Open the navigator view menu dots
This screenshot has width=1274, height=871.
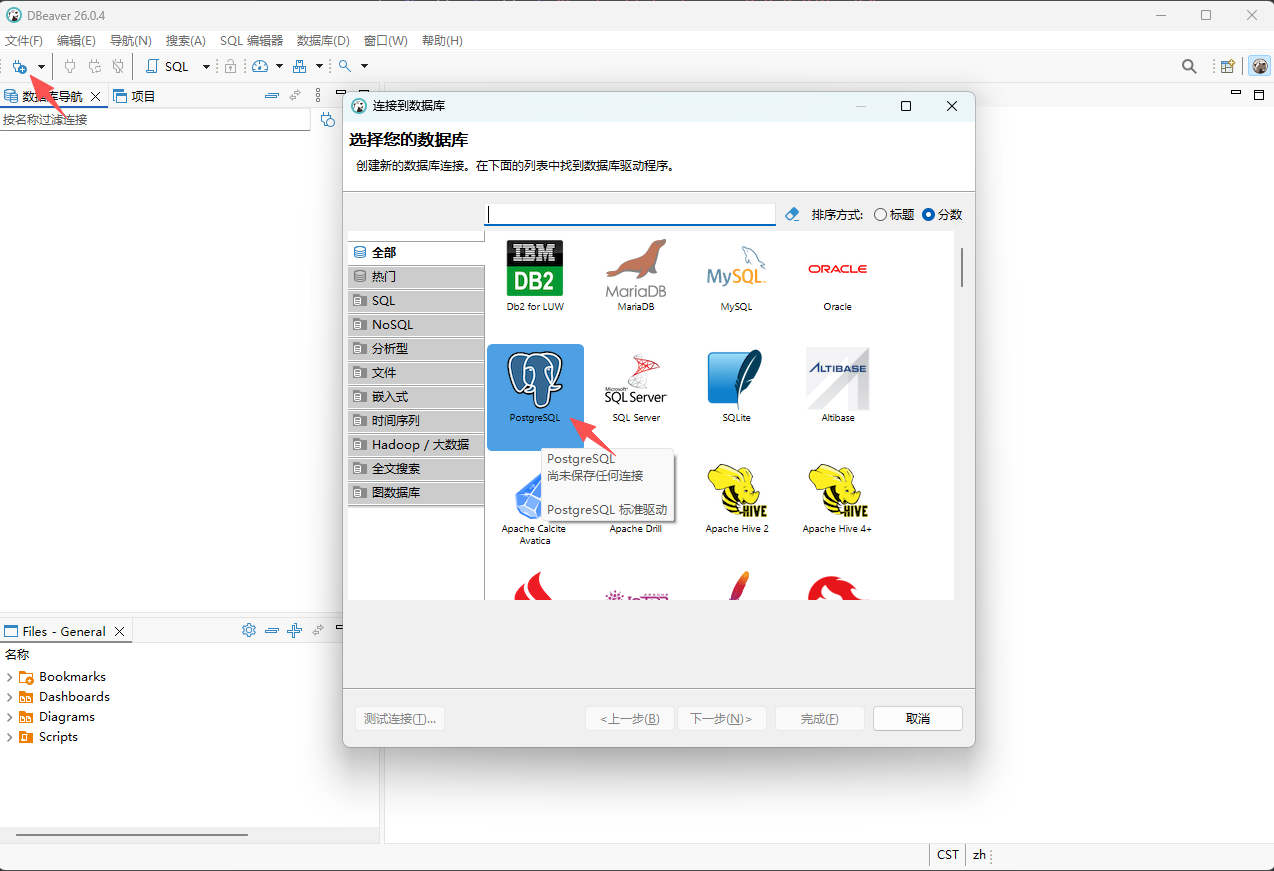tap(318, 96)
